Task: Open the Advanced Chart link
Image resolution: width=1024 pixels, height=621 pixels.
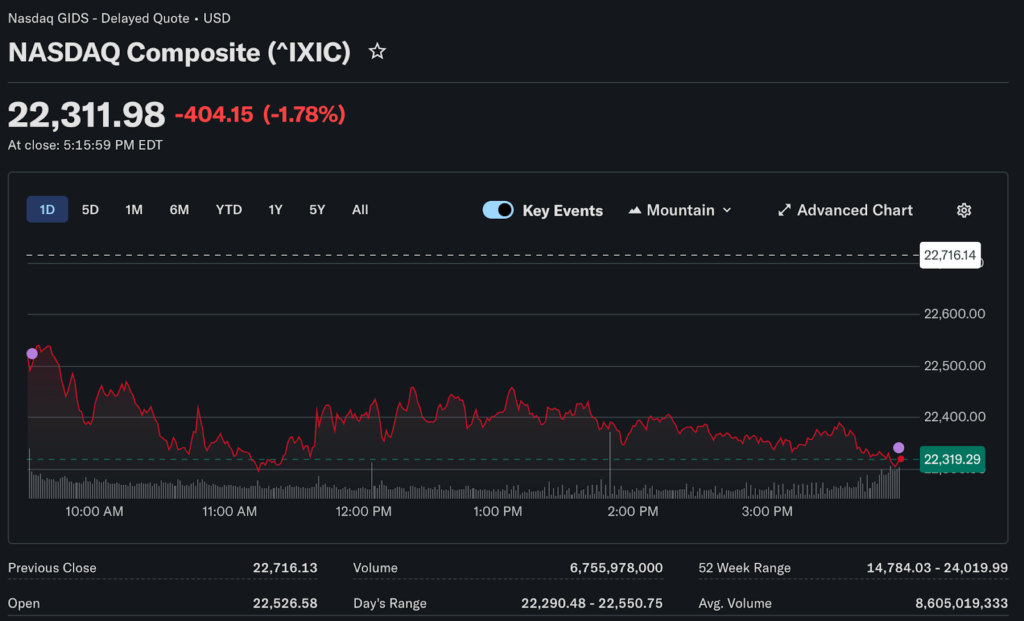Action: (x=854, y=210)
